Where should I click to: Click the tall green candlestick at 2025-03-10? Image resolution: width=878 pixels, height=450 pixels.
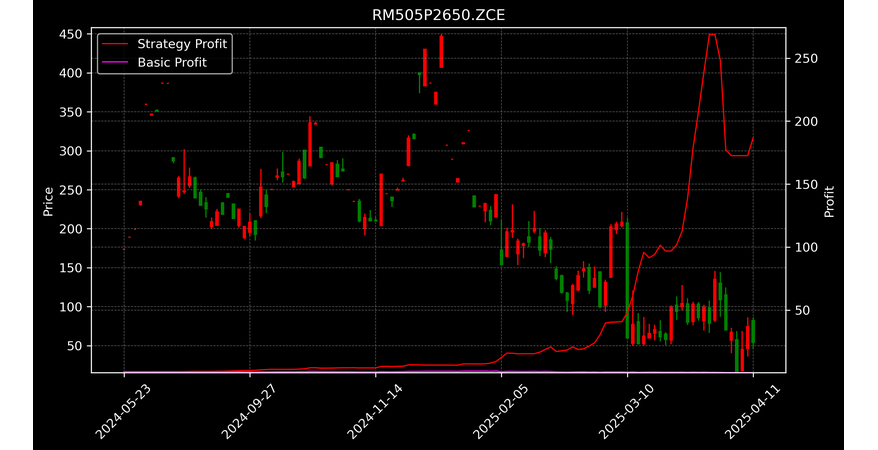pyautogui.click(x=627, y=280)
